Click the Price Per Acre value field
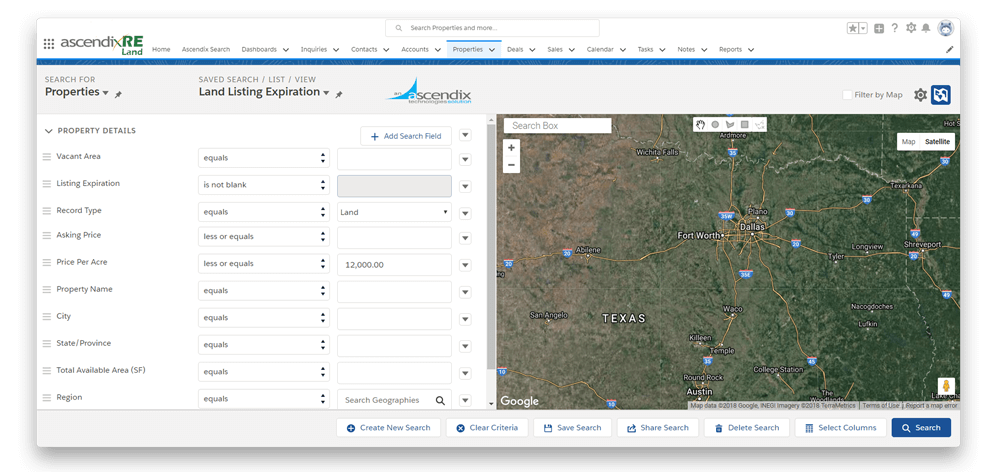 point(394,264)
